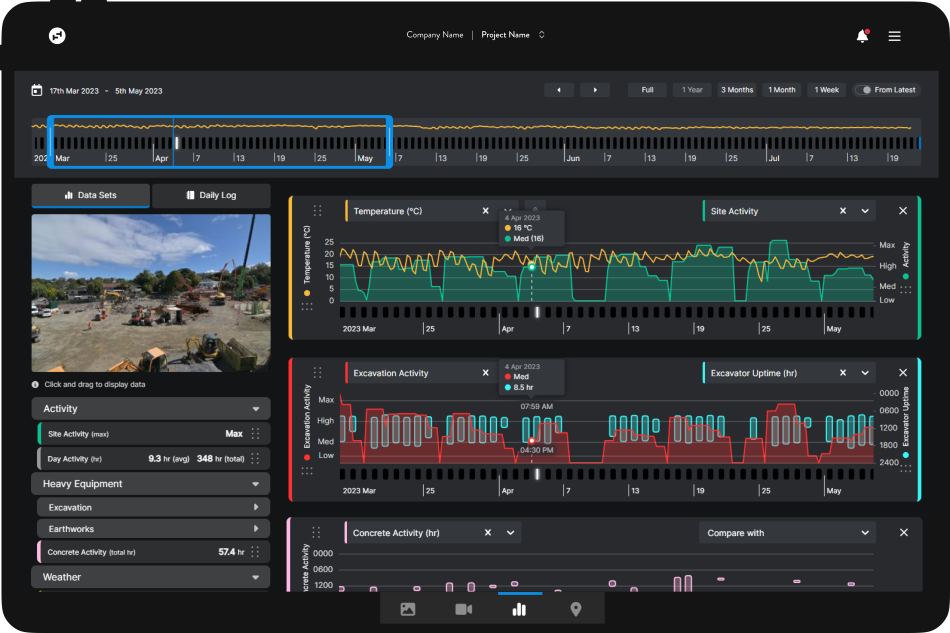Select the bar chart data view icon

coord(519,607)
